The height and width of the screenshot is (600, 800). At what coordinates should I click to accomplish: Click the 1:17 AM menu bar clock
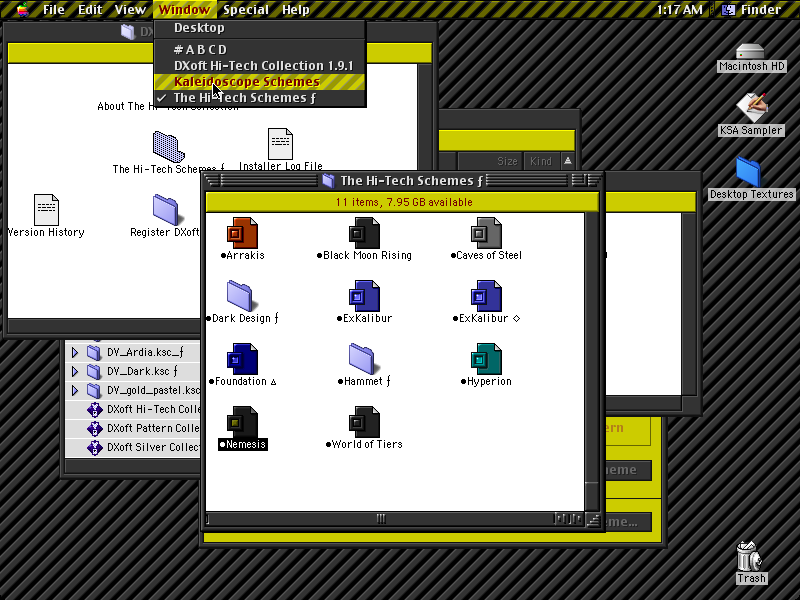click(x=679, y=9)
